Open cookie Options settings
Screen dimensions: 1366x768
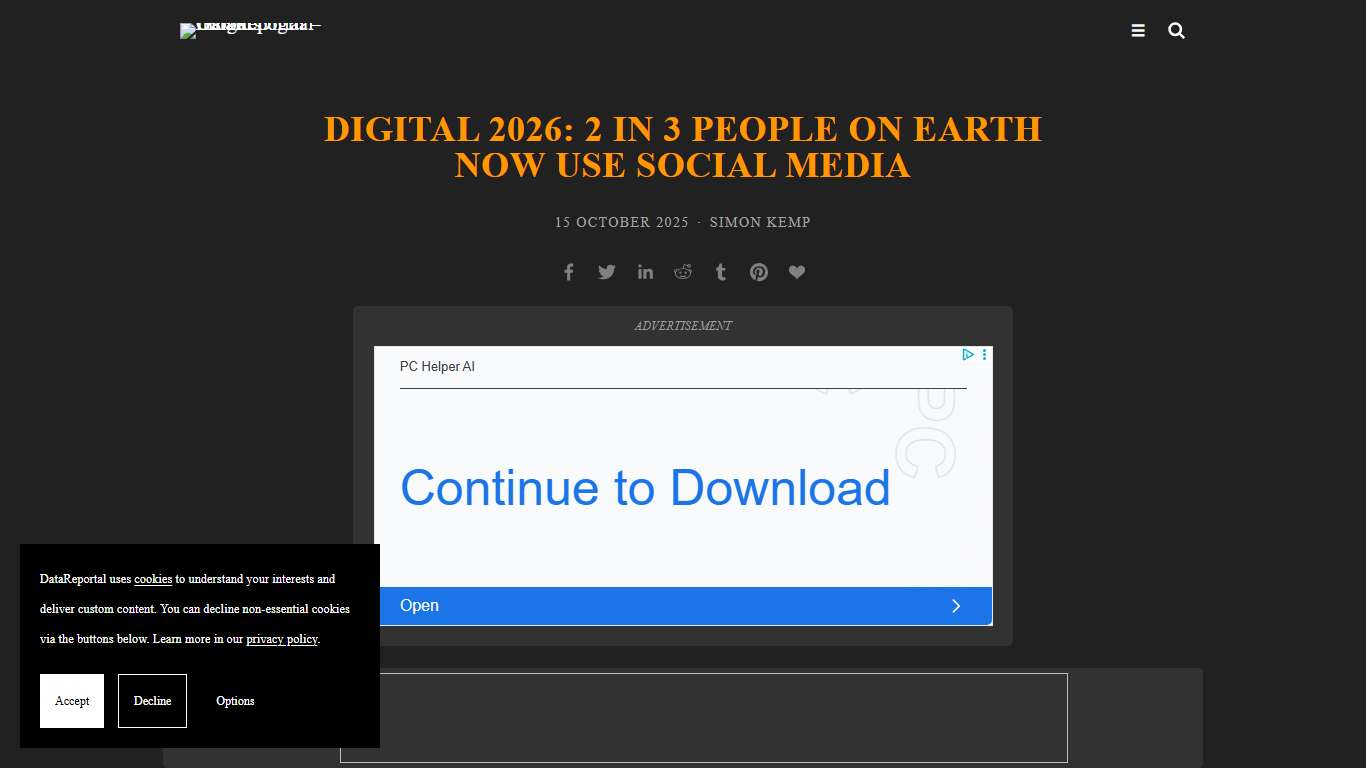click(x=234, y=700)
